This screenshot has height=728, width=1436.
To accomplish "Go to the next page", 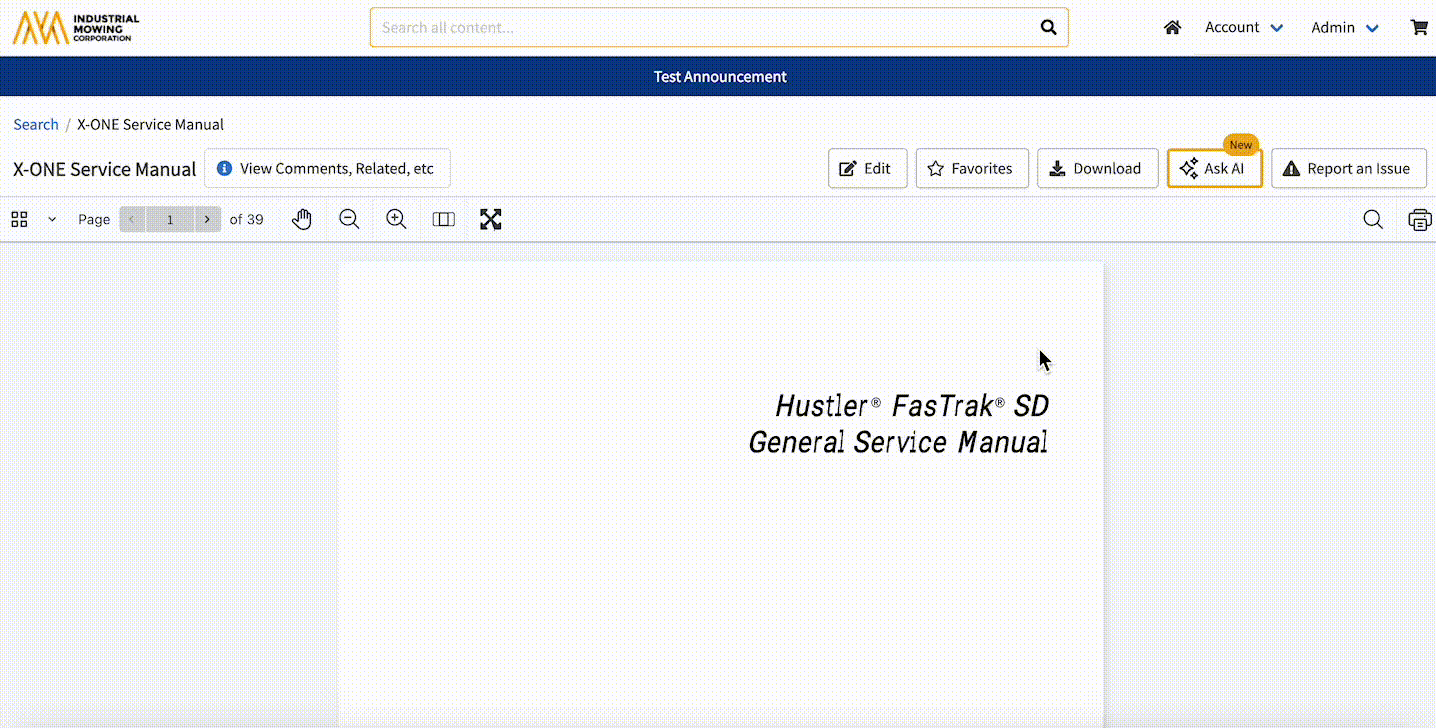I will (x=207, y=220).
